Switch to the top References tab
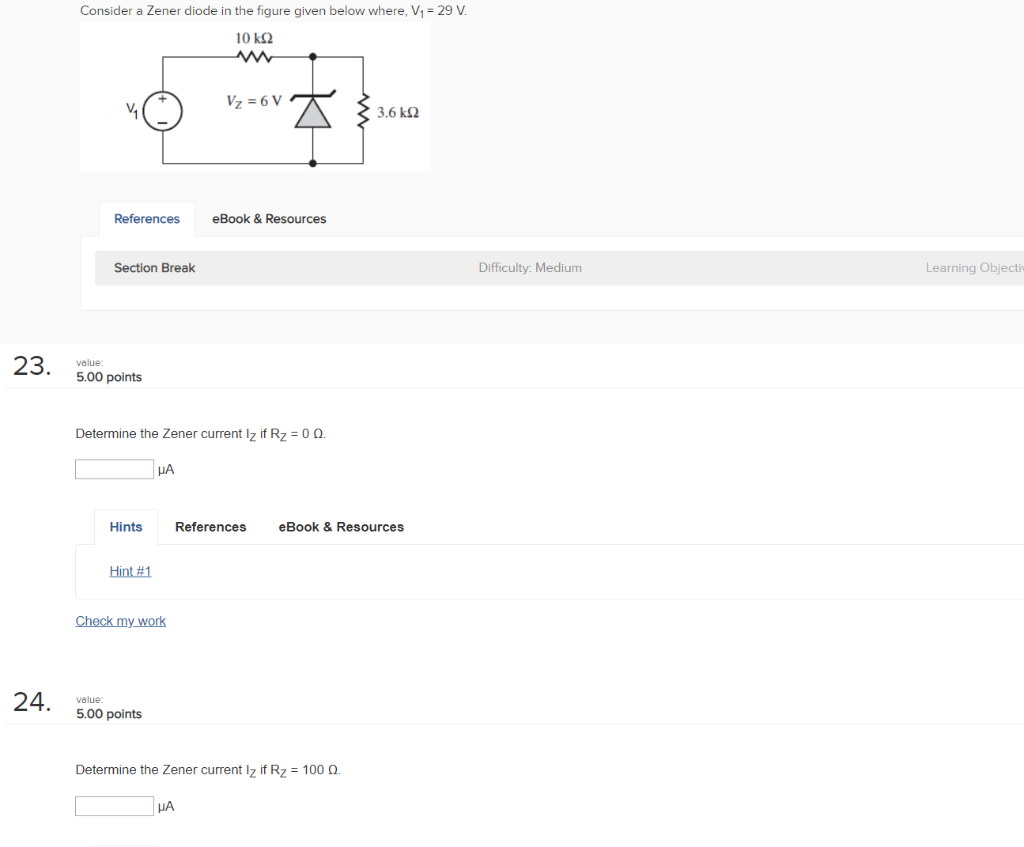 pos(147,218)
